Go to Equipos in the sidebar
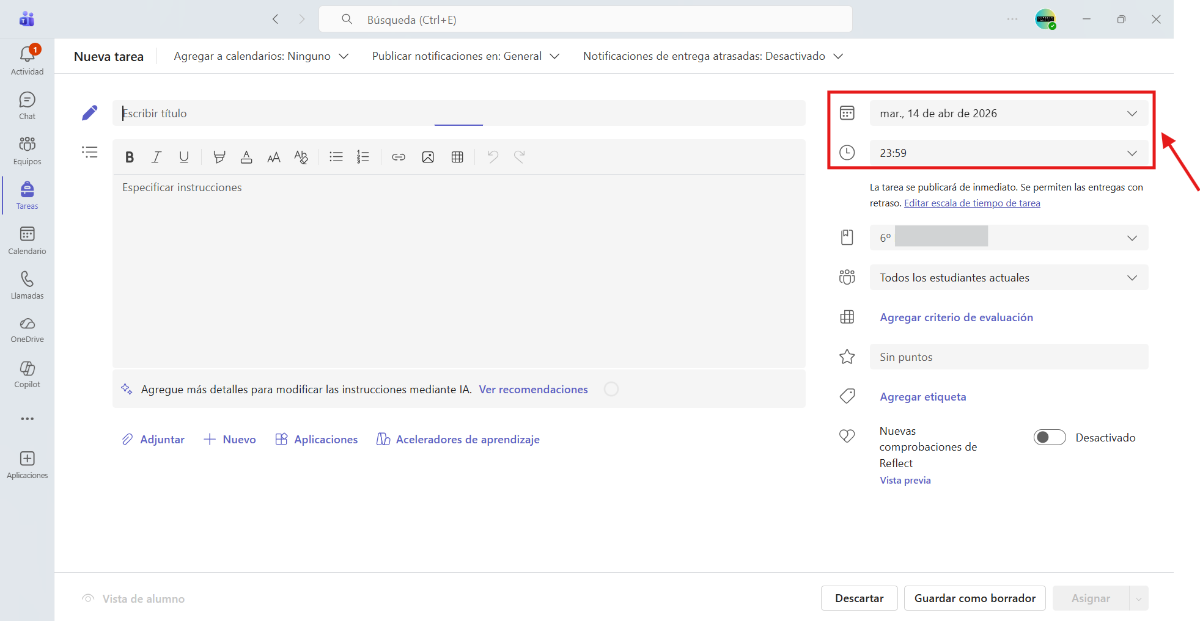Image resolution: width=1200 pixels, height=621 pixels. (27, 150)
